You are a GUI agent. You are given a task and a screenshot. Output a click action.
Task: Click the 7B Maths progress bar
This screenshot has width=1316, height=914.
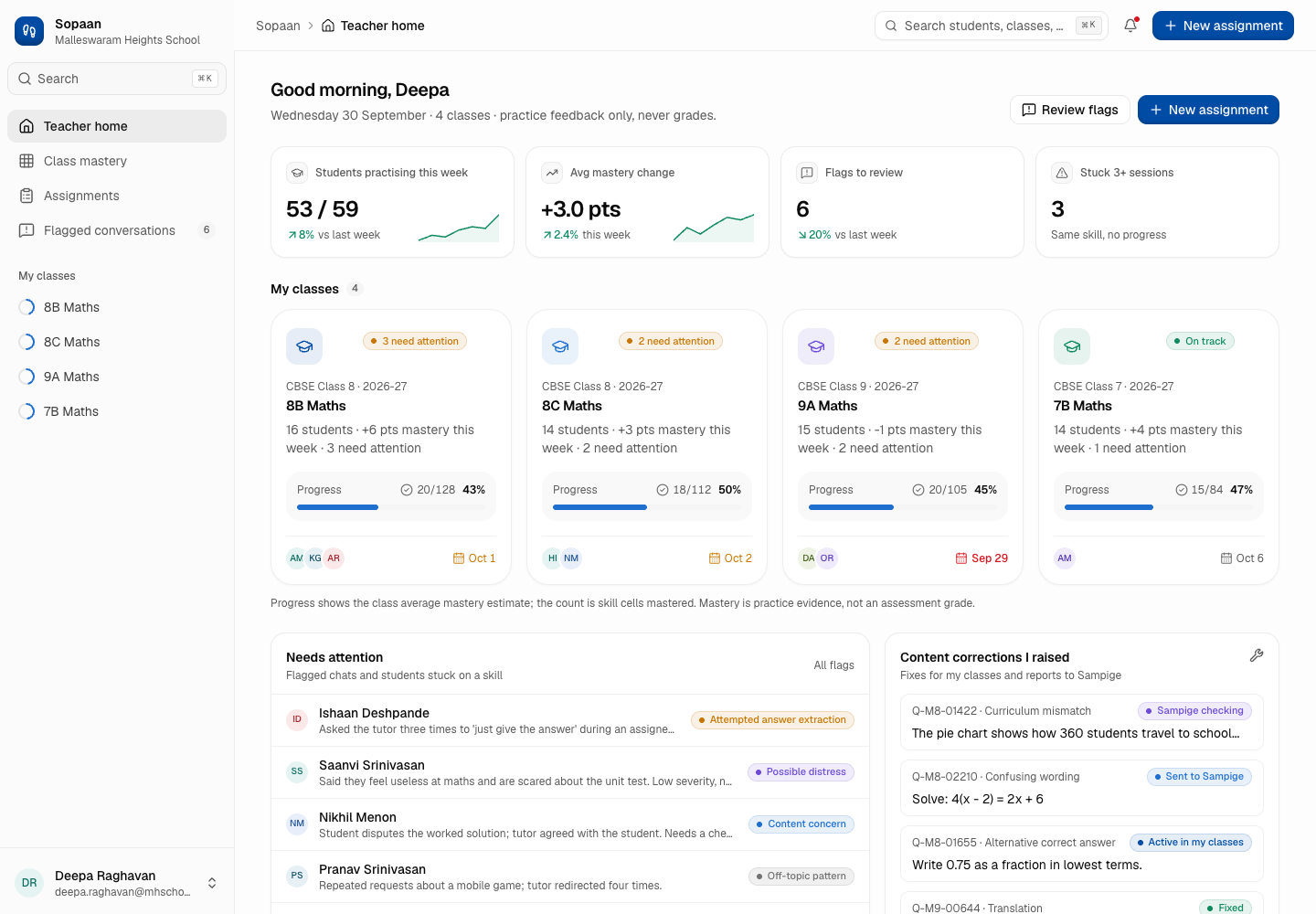click(1159, 507)
